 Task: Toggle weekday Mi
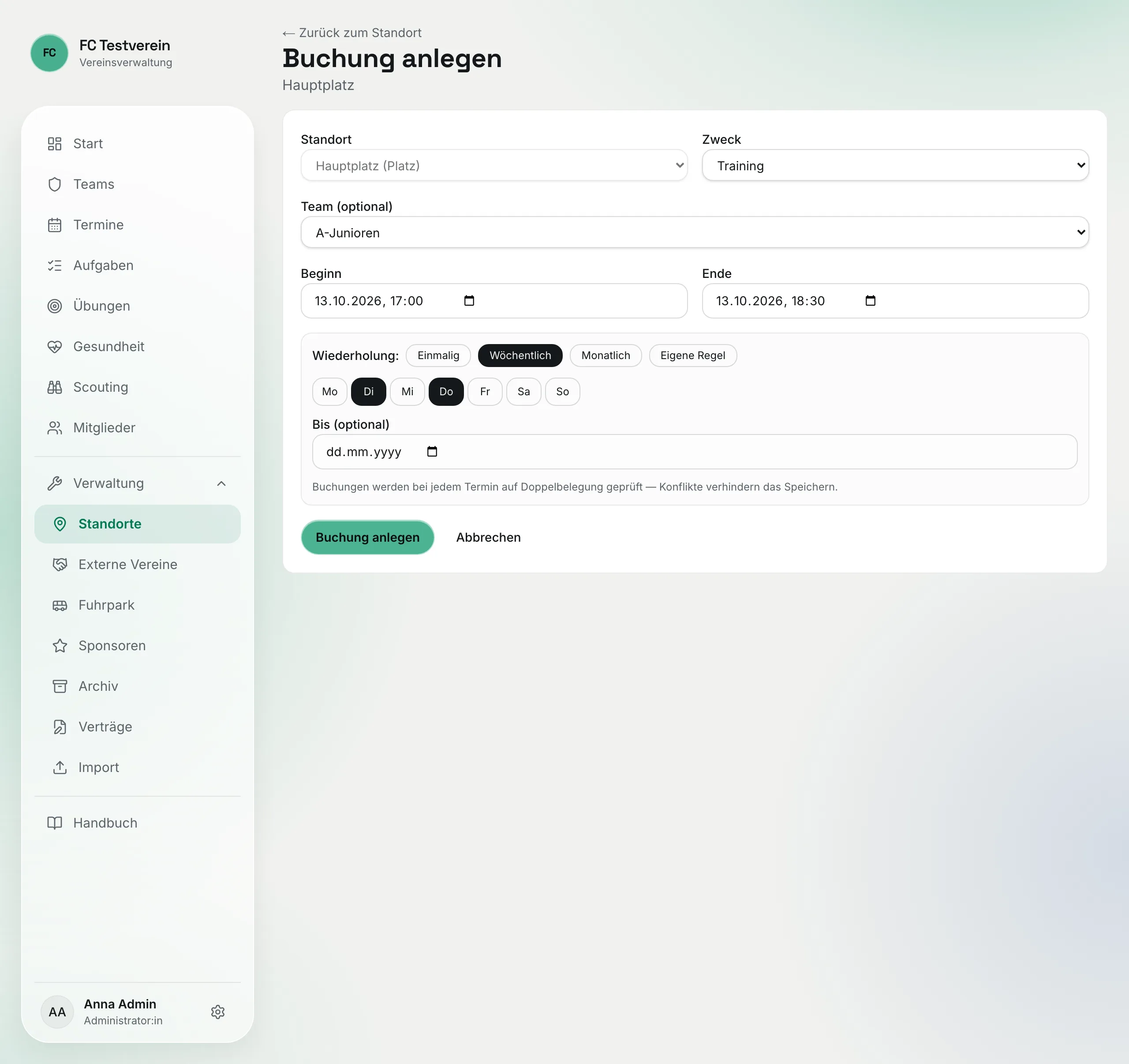pyautogui.click(x=408, y=392)
